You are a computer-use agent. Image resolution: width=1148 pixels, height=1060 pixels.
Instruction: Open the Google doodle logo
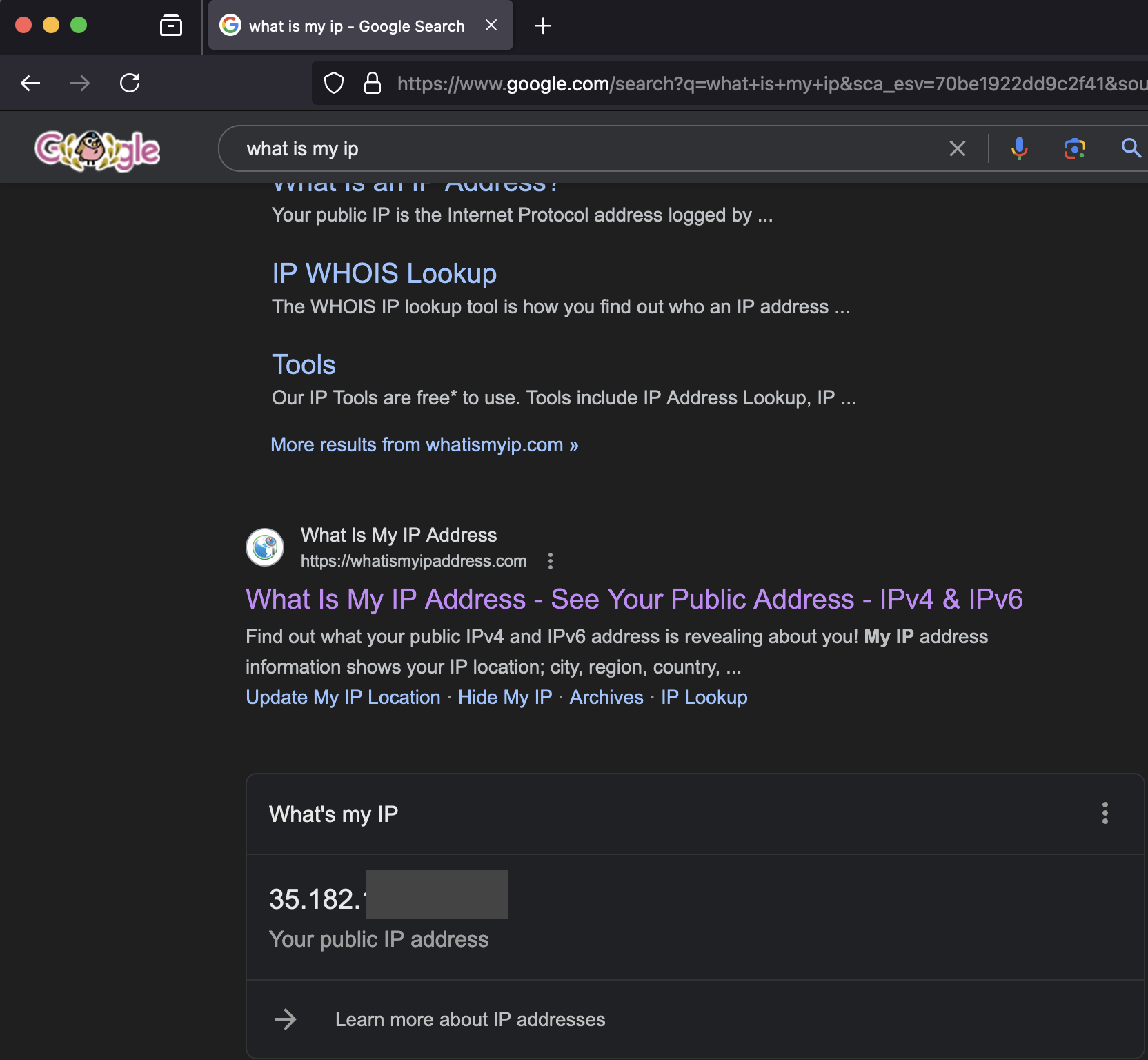(x=97, y=150)
